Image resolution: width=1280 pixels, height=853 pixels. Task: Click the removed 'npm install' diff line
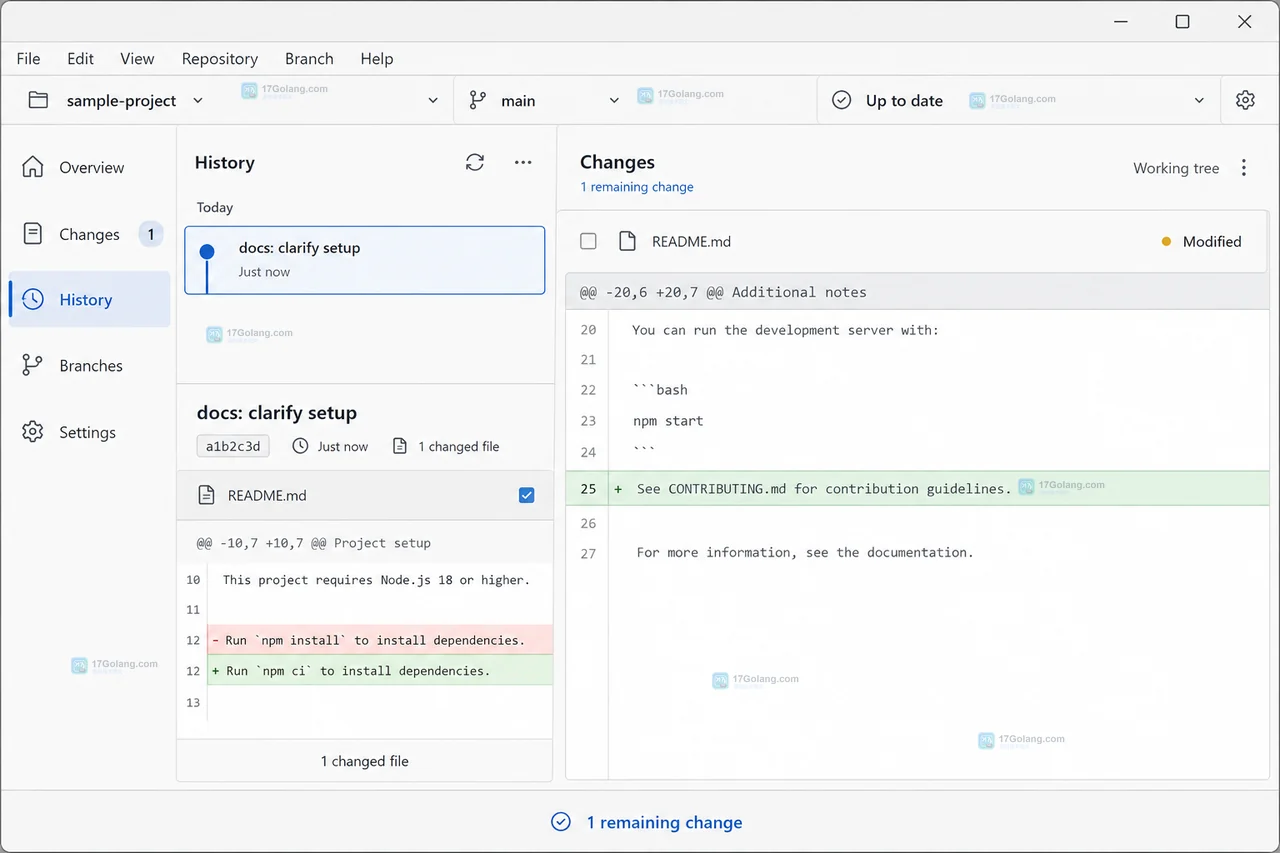pos(380,640)
